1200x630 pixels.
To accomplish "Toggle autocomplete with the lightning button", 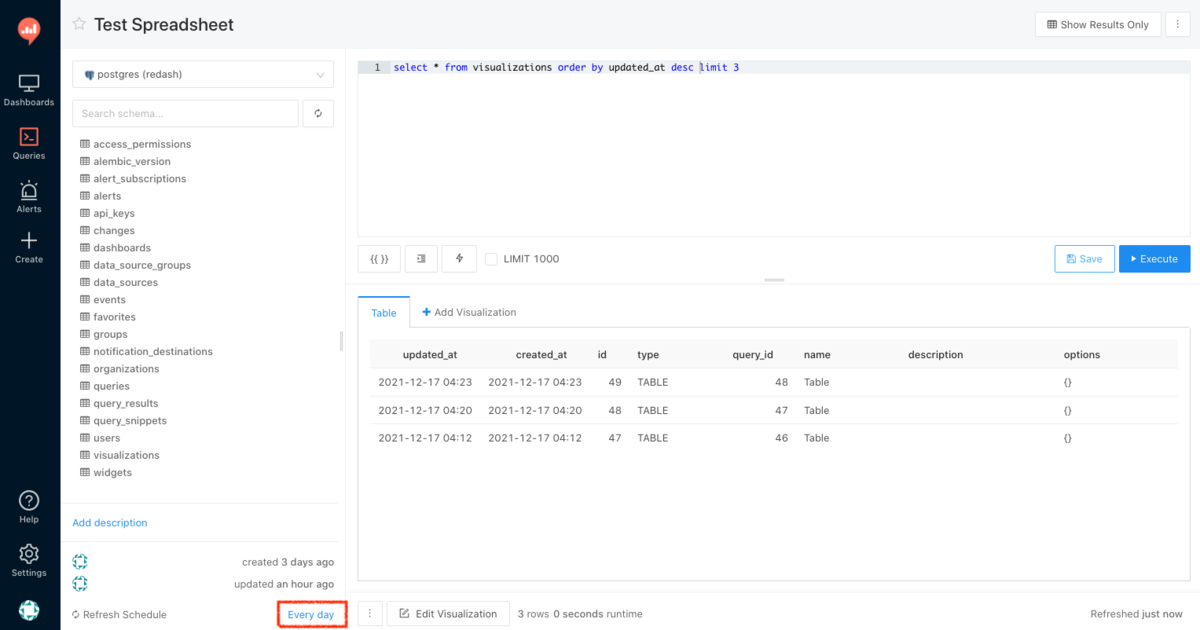I will coord(459,259).
